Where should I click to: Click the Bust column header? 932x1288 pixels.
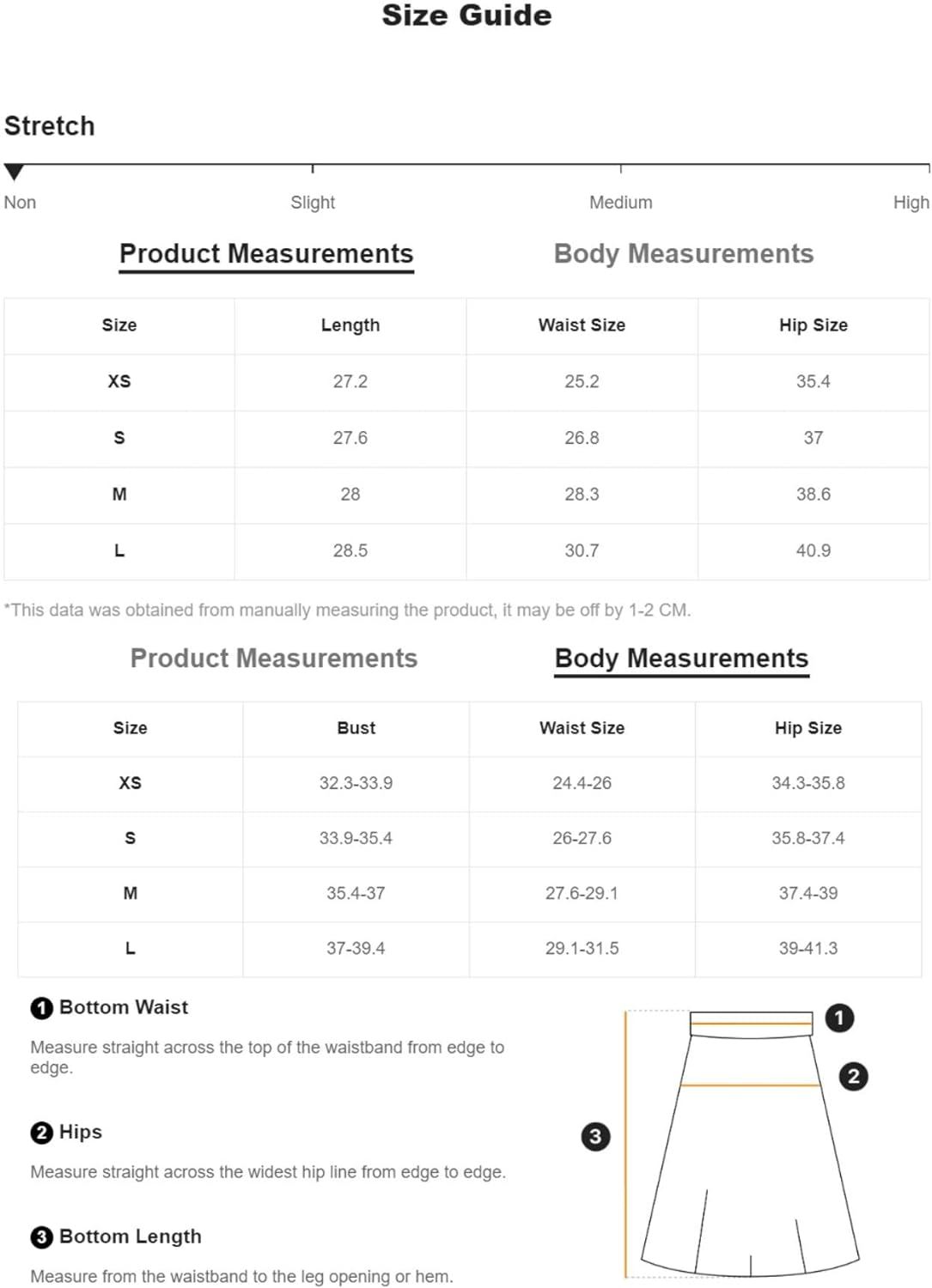pos(356,728)
